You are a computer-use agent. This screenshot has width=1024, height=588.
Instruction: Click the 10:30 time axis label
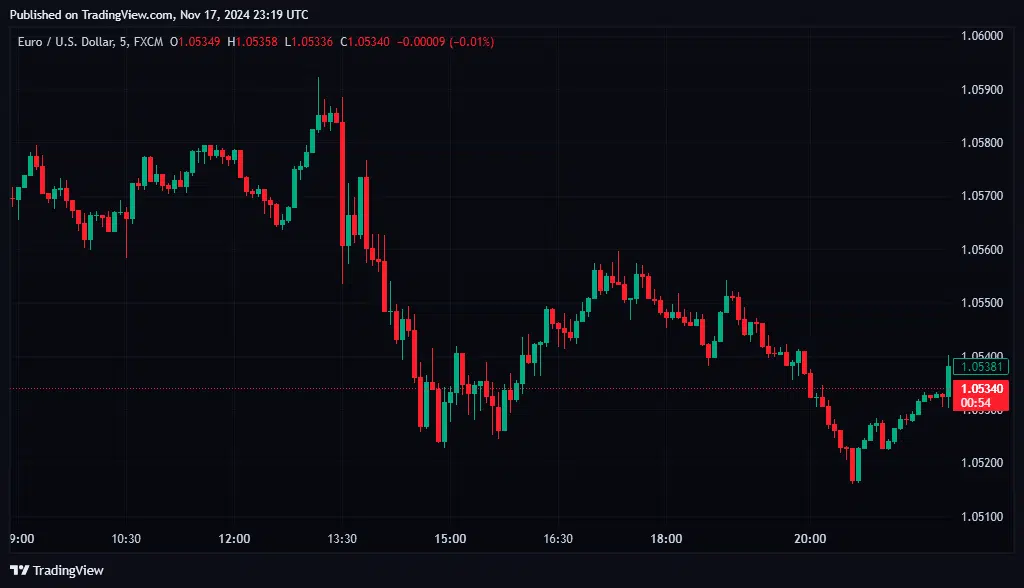tap(126, 539)
